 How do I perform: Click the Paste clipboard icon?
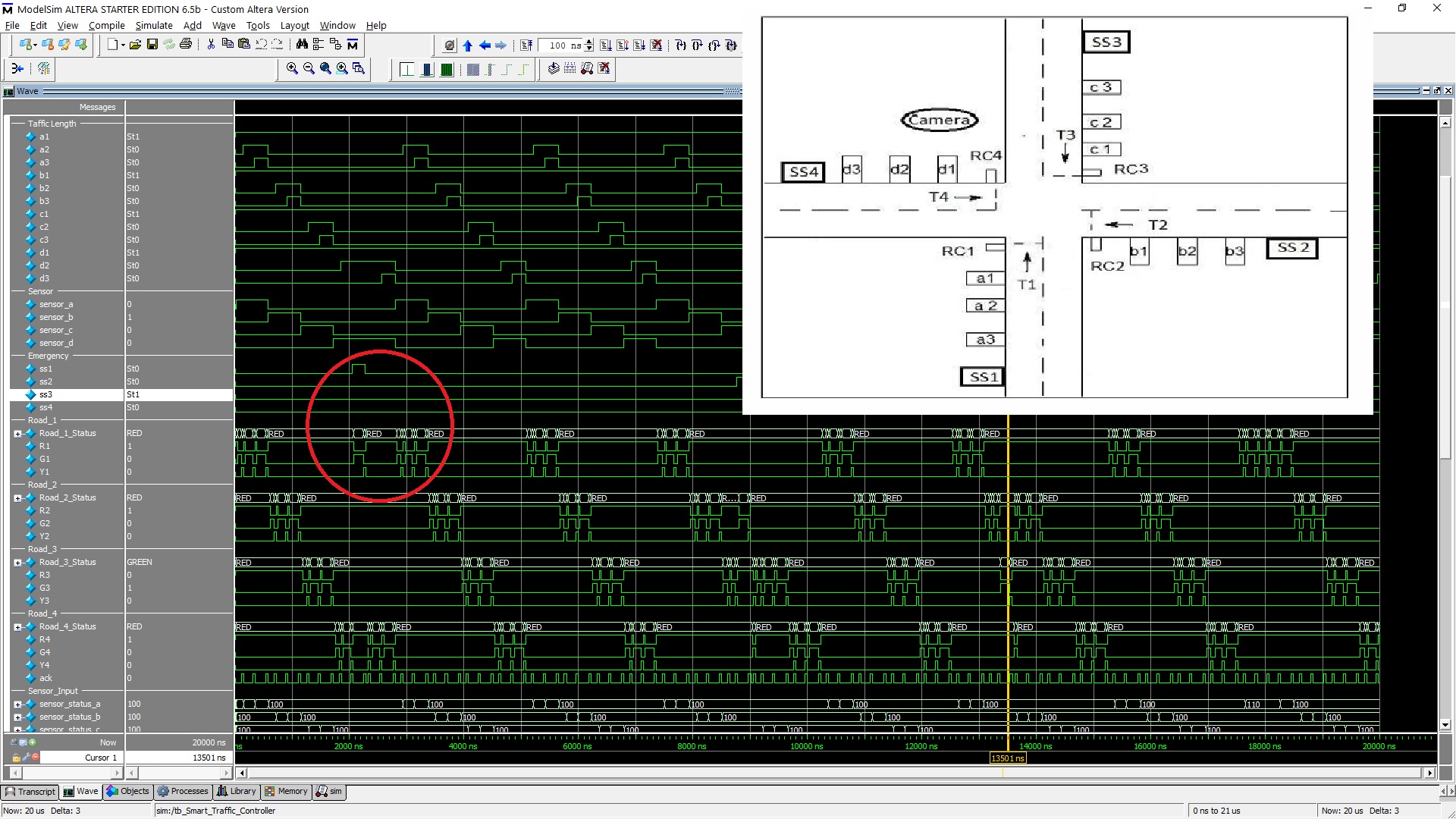[244, 45]
